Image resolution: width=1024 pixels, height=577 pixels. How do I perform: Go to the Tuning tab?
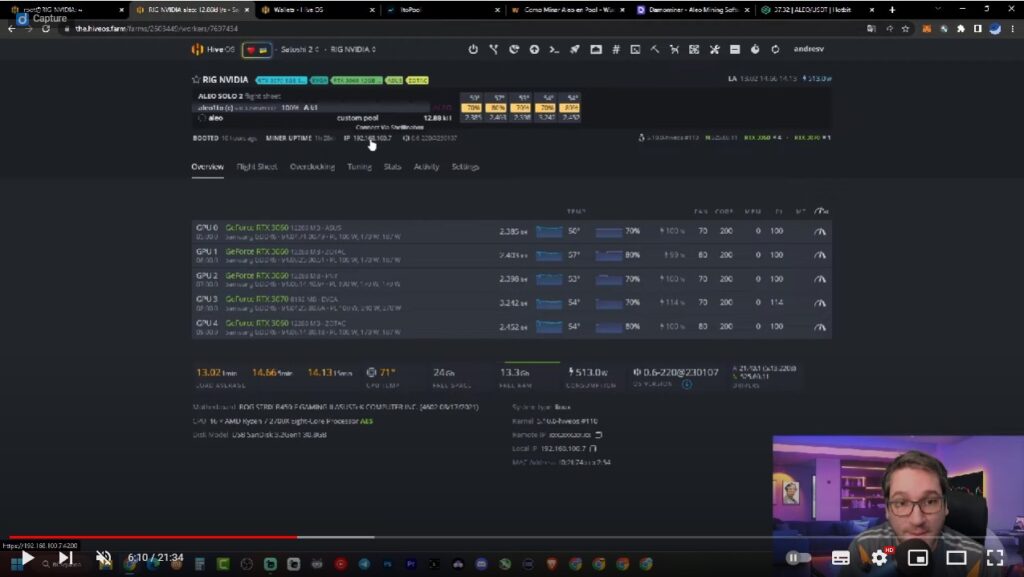coord(359,167)
